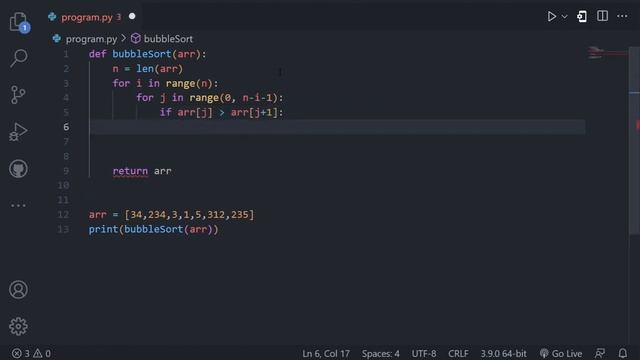Screen dimensions: 640x360
Task: Change file encoding UTF-8
Action: (x=424, y=353)
